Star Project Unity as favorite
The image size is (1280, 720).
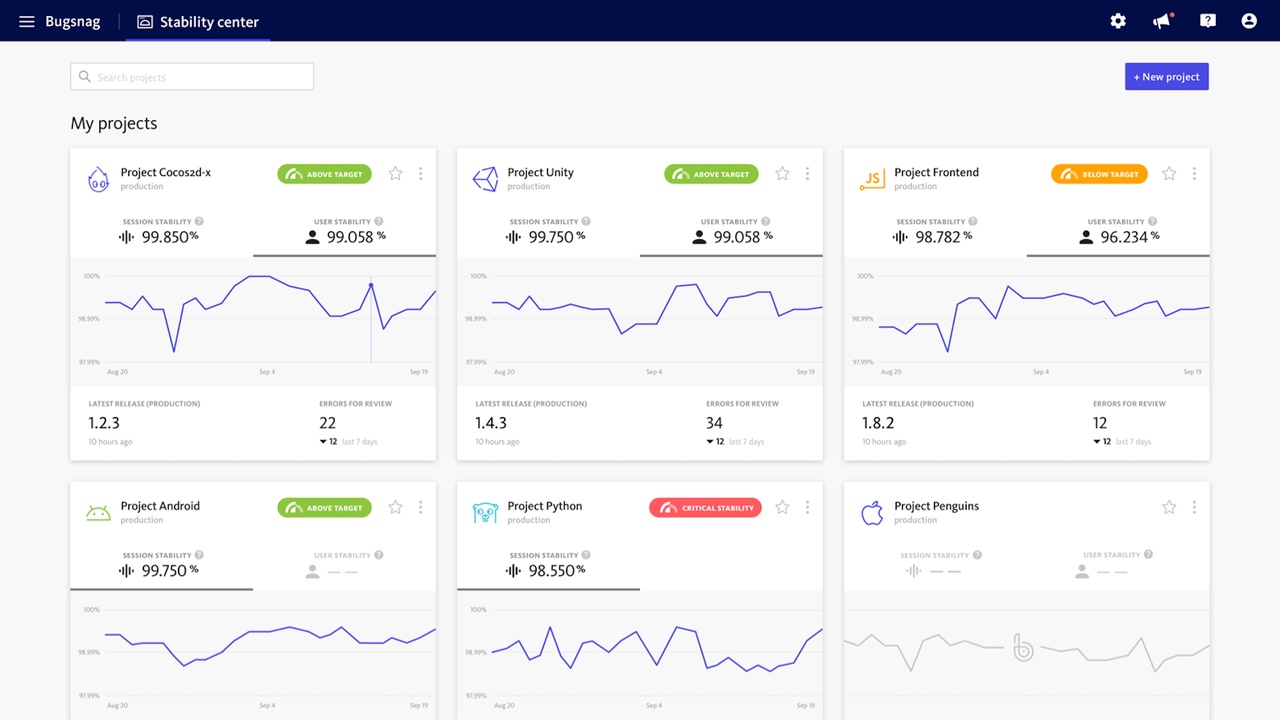[x=782, y=174]
